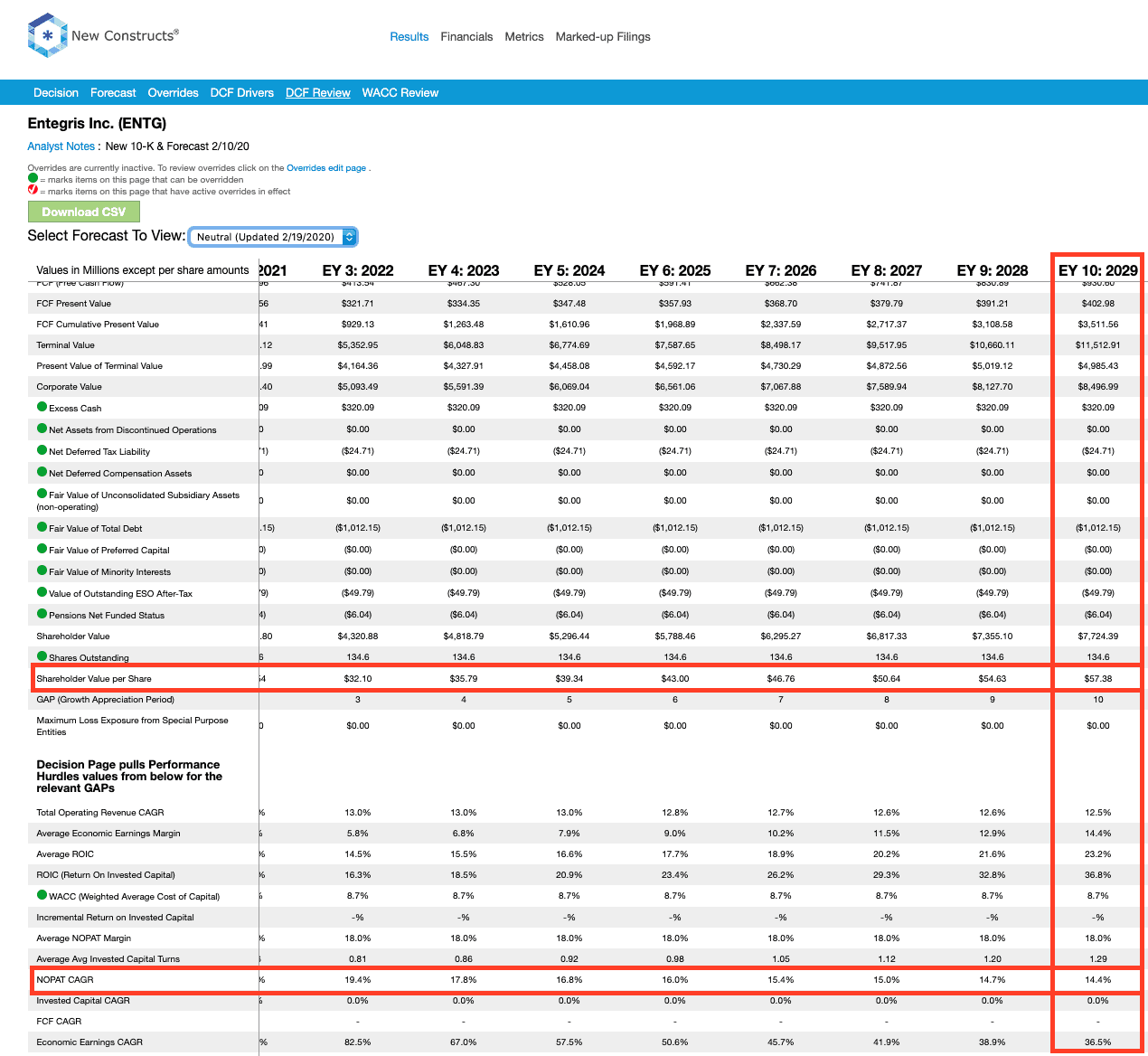
Task: Select the Decision menu item
Action: (56, 93)
